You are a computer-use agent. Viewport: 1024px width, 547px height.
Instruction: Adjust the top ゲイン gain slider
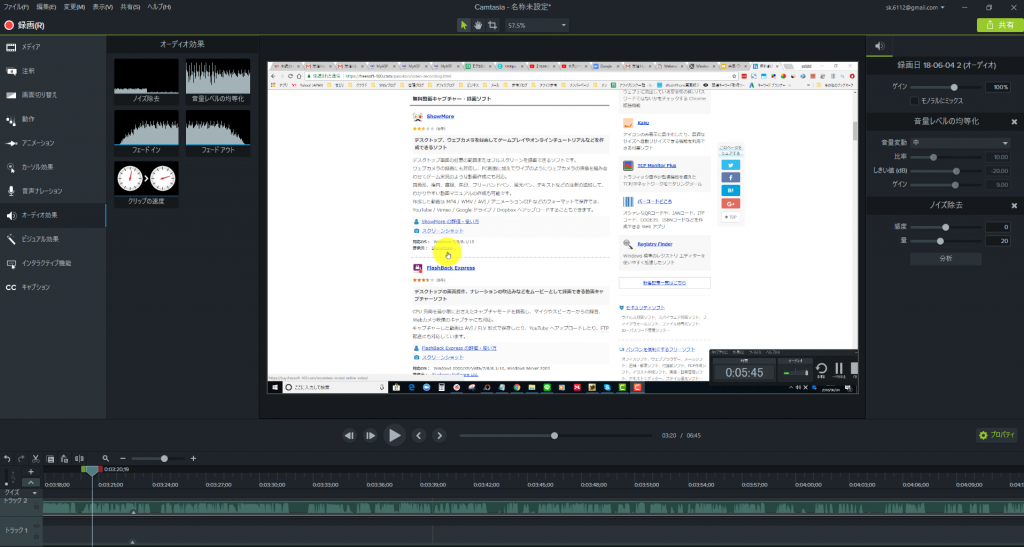[946, 87]
